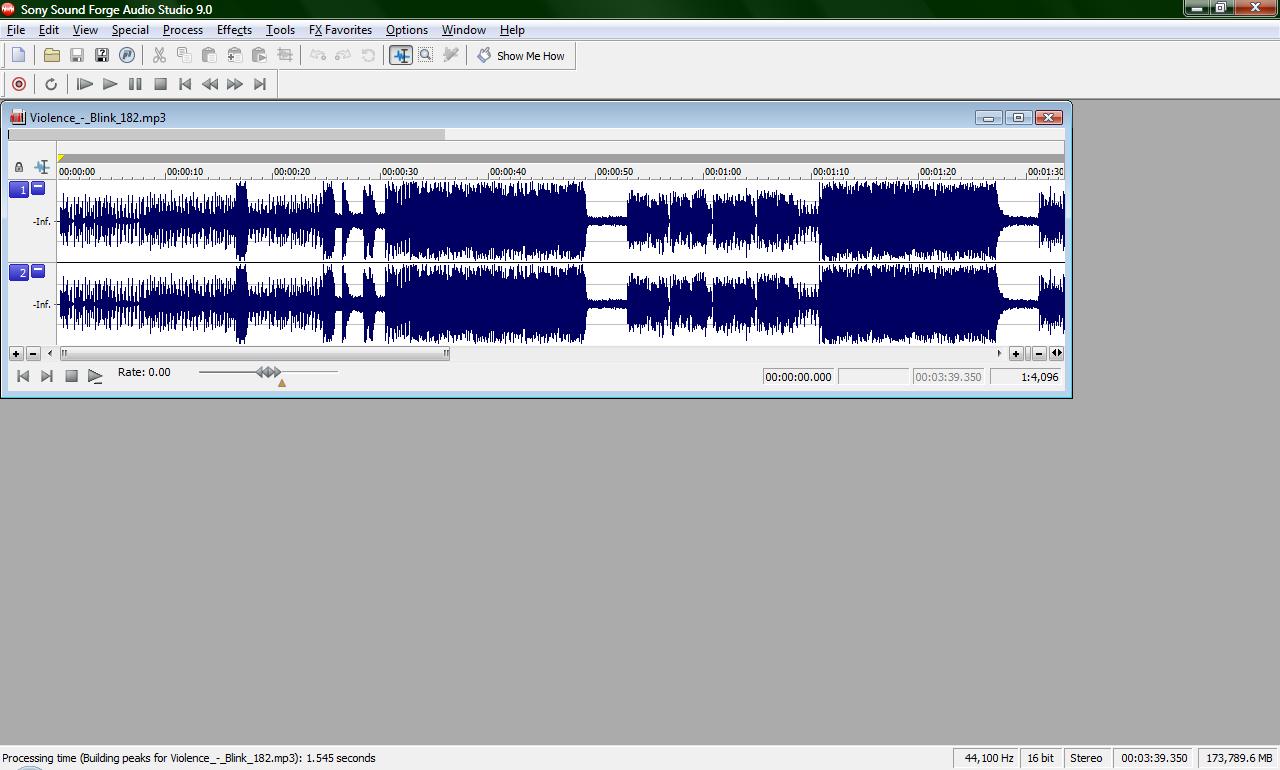The width and height of the screenshot is (1280, 770).
Task: Click Play in transport toolbar
Action: pos(110,84)
